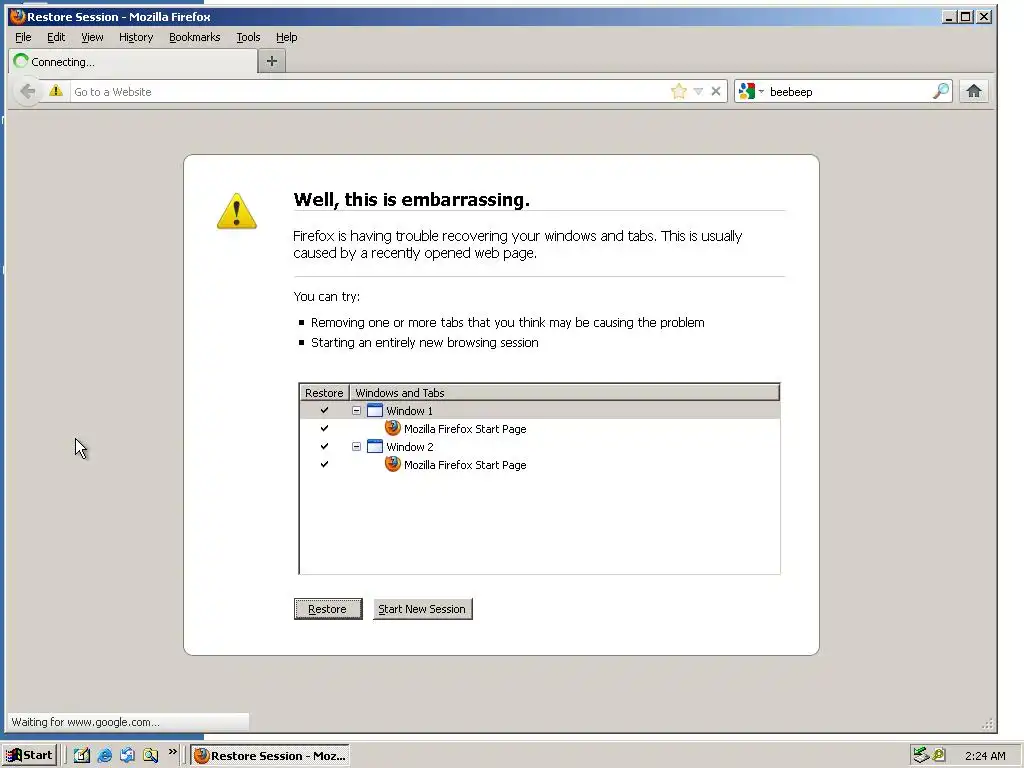Click the Windows and Tabs column header
The image size is (1024, 768).
coord(564,392)
